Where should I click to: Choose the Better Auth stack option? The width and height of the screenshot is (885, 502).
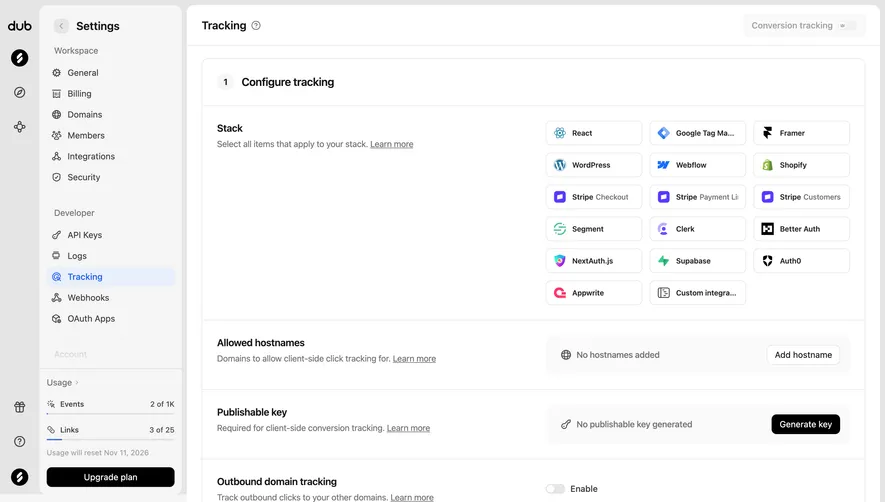[801, 229]
